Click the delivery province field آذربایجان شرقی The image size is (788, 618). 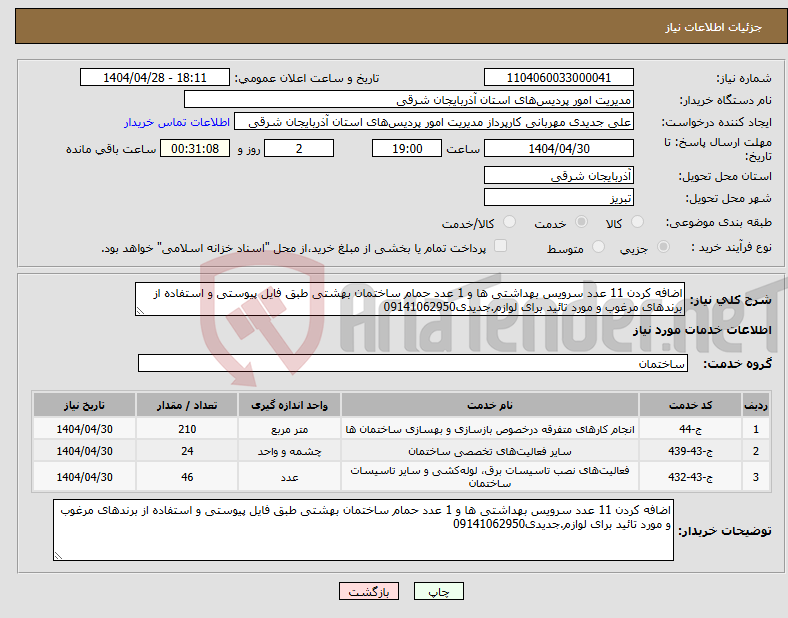click(x=558, y=175)
